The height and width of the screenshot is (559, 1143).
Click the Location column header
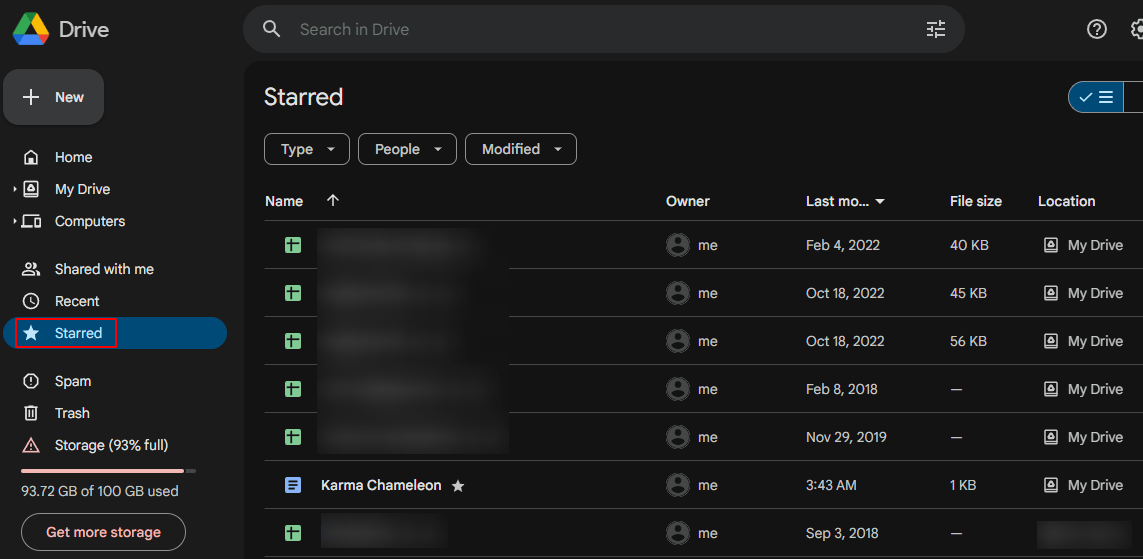click(1066, 201)
